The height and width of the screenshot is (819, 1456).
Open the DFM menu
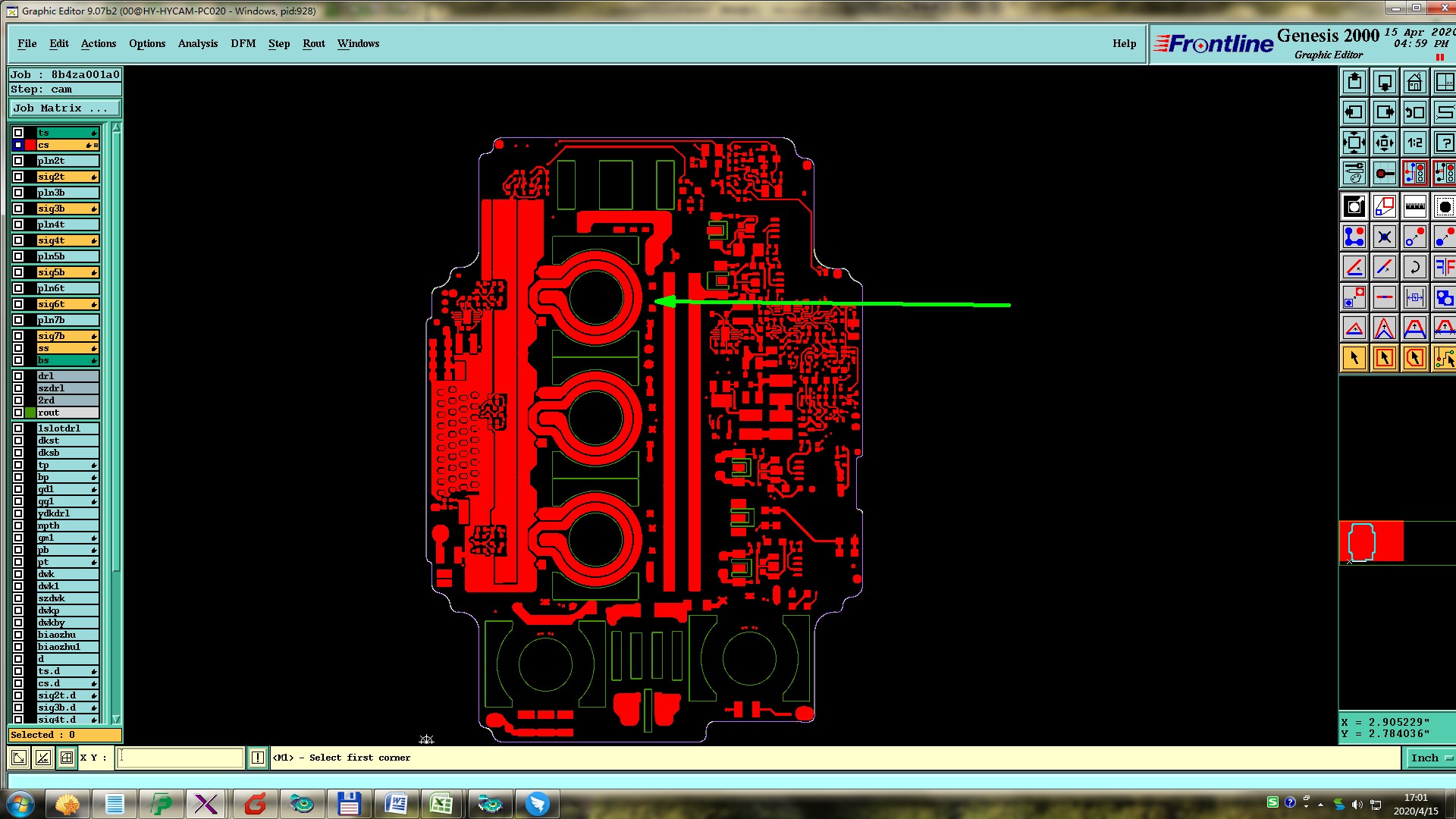[243, 43]
